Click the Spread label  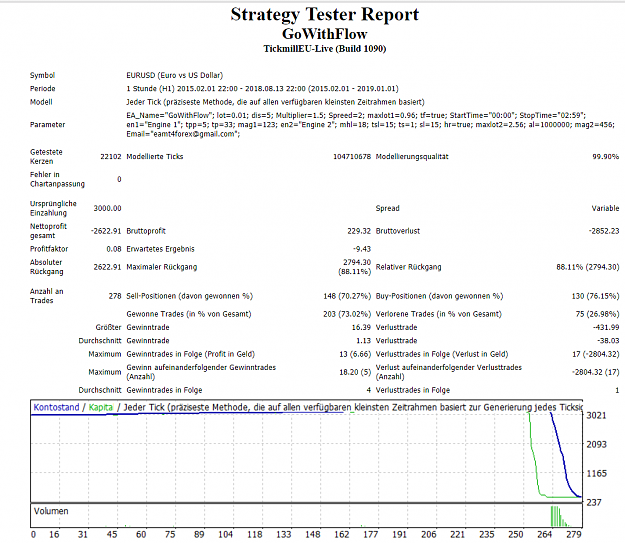tap(387, 208)
